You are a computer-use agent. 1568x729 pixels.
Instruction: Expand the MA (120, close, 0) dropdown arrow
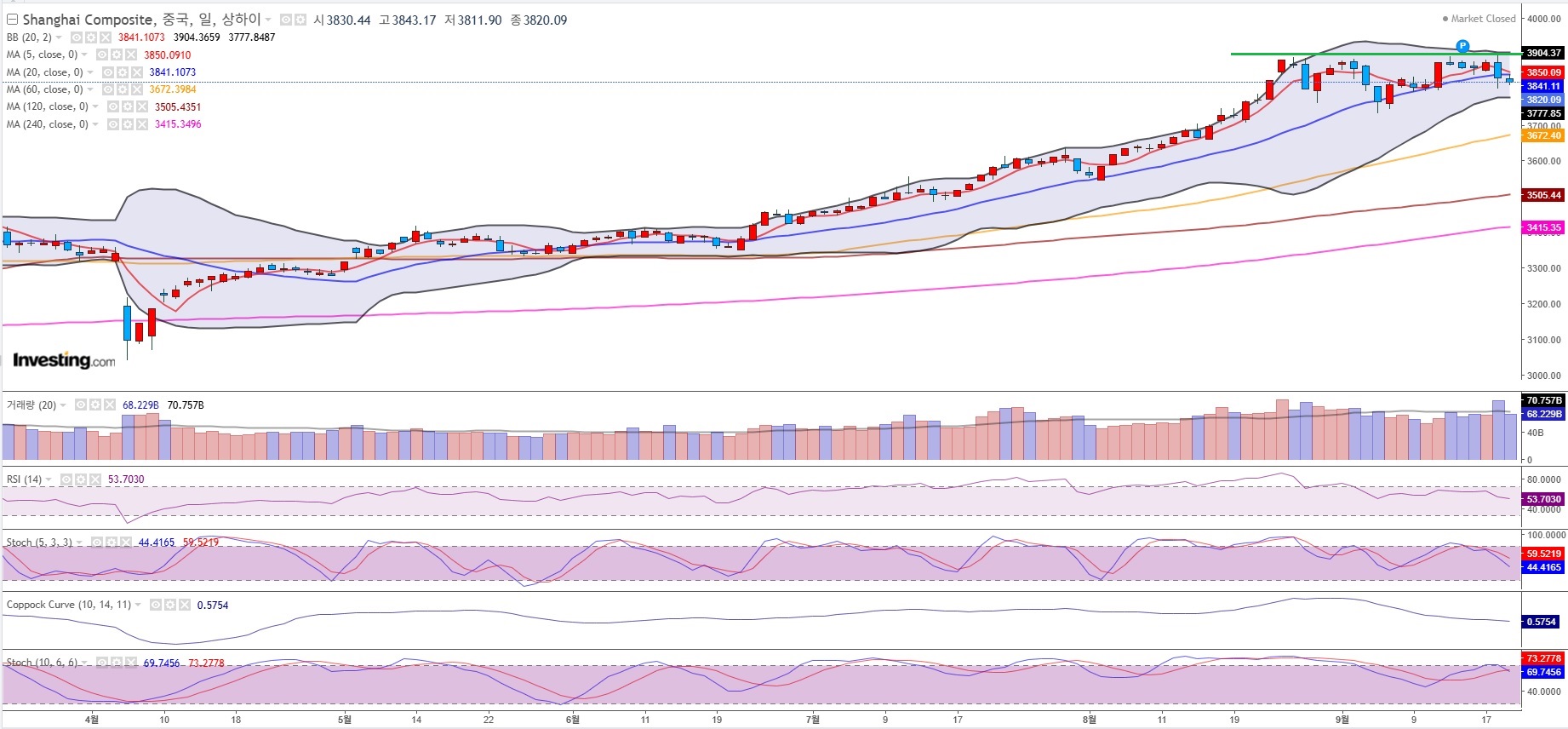95,107
